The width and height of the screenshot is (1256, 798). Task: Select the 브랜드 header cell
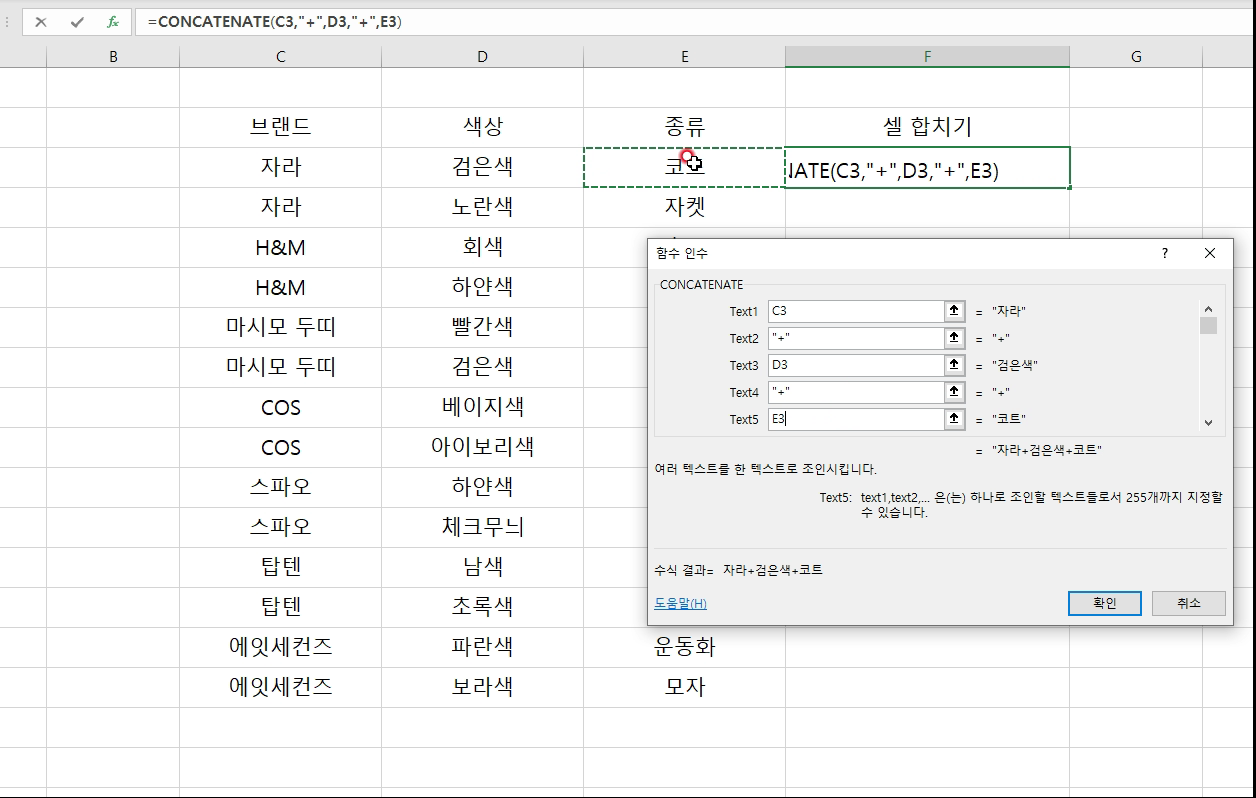coord(280,127)
